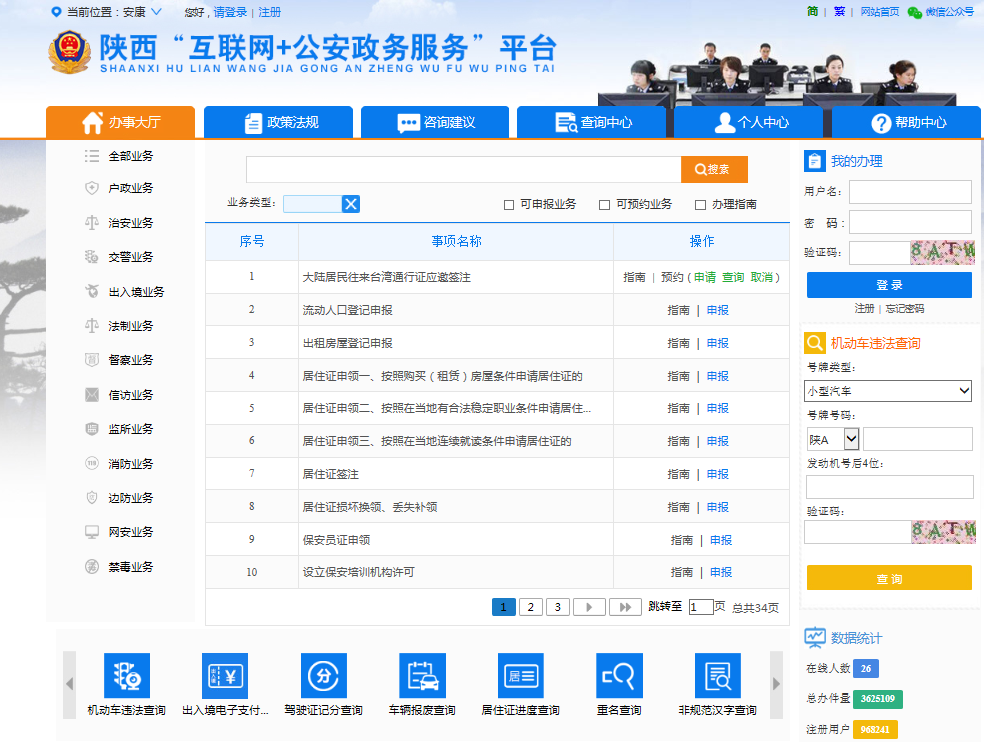Click the 全部业务 list icon
Viewport: 984px width, 742px height.
(x=92, y=156)
